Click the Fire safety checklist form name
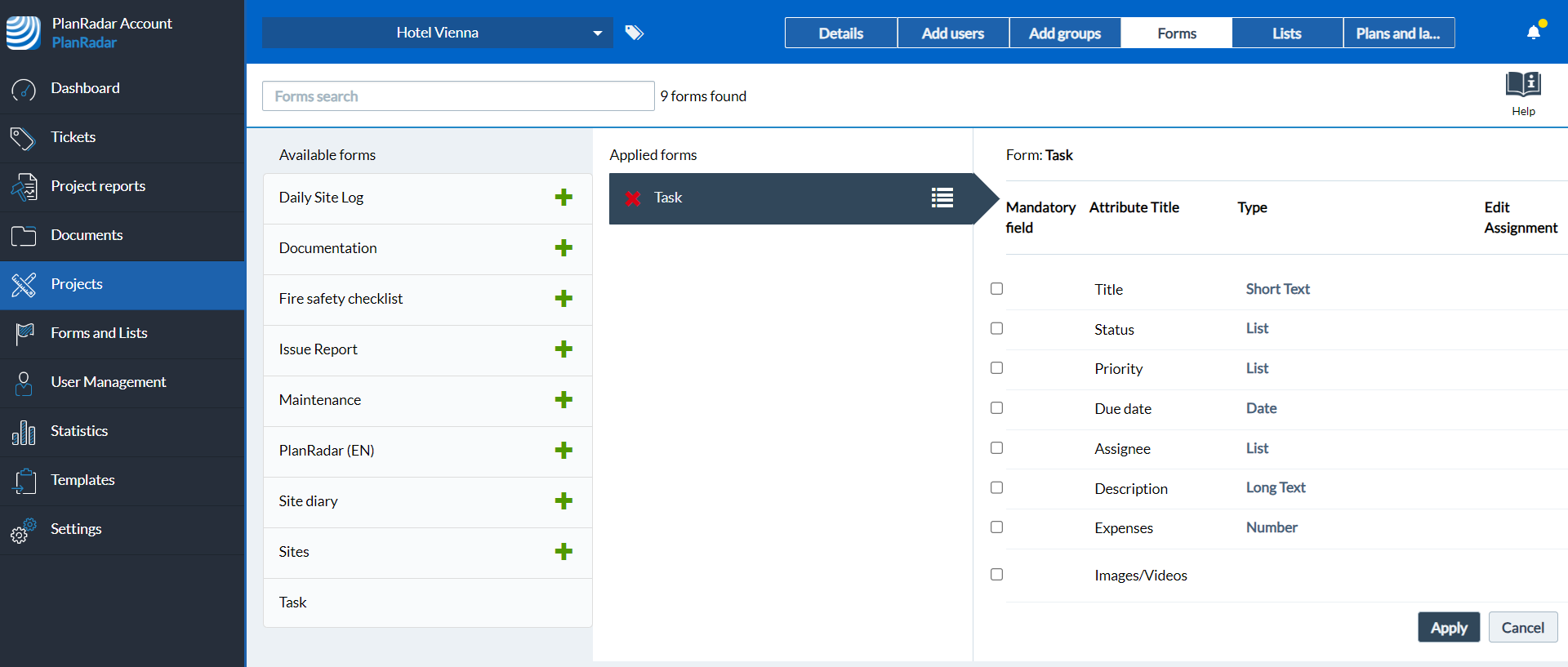 (x=341, y=299)
